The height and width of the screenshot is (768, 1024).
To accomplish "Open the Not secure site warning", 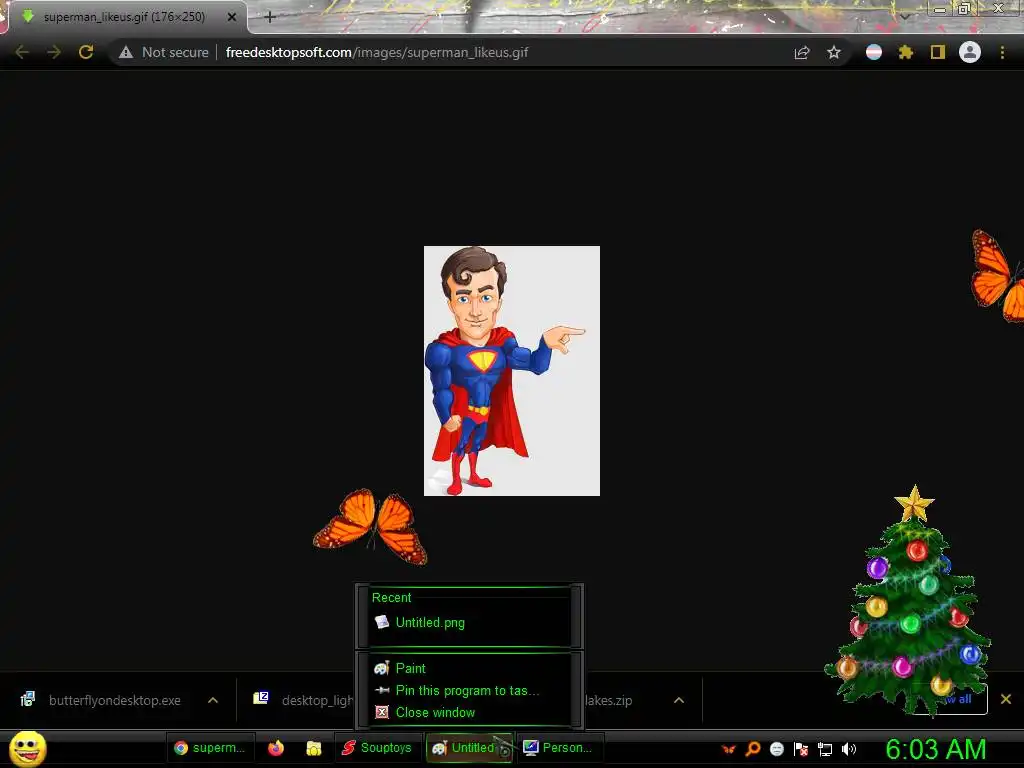I will tap(163, 52).
